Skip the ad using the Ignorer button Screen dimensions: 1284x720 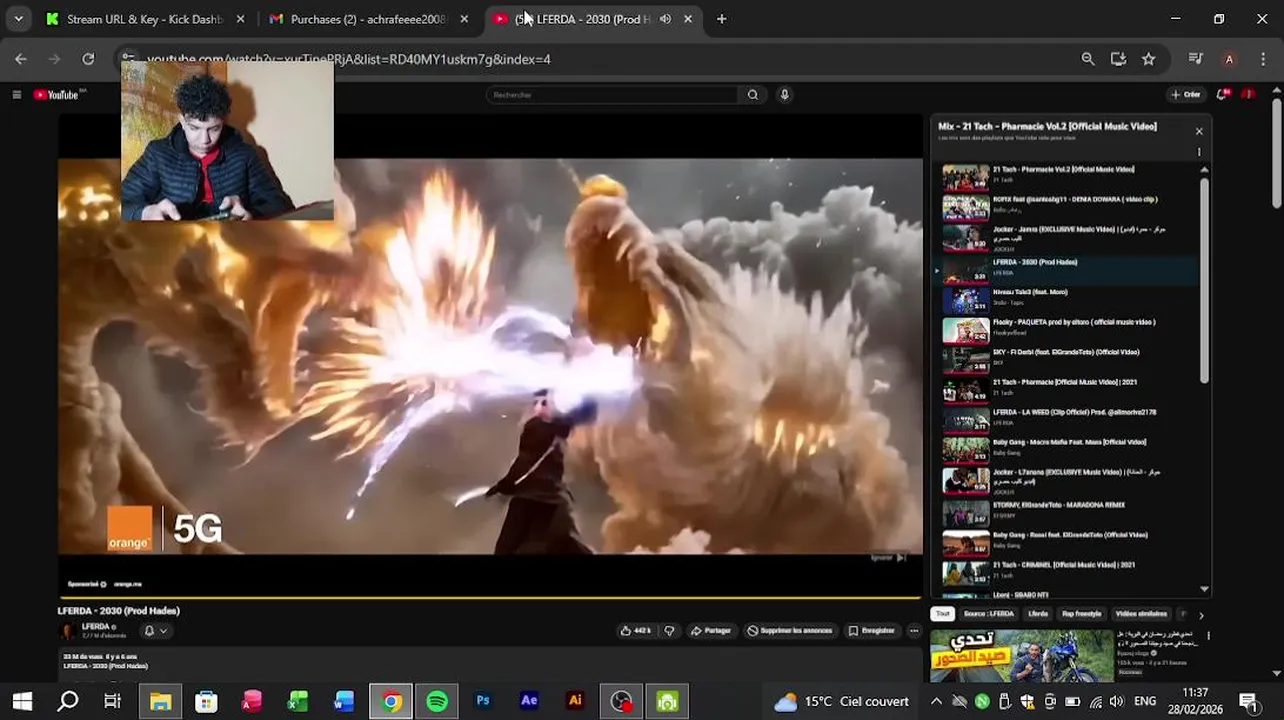click(x=888, y=558)
